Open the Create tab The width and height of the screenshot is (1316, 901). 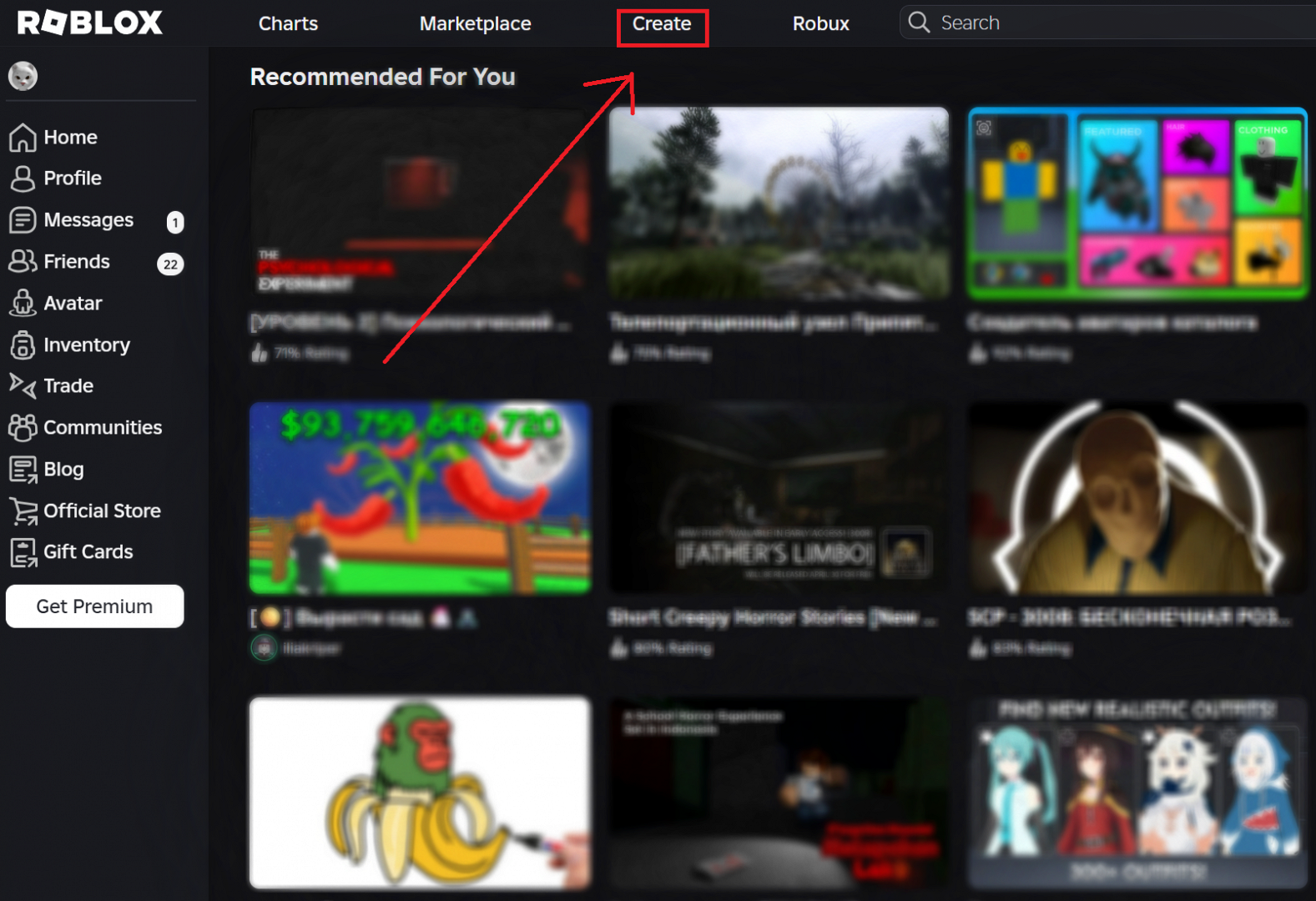pos(662,23)
